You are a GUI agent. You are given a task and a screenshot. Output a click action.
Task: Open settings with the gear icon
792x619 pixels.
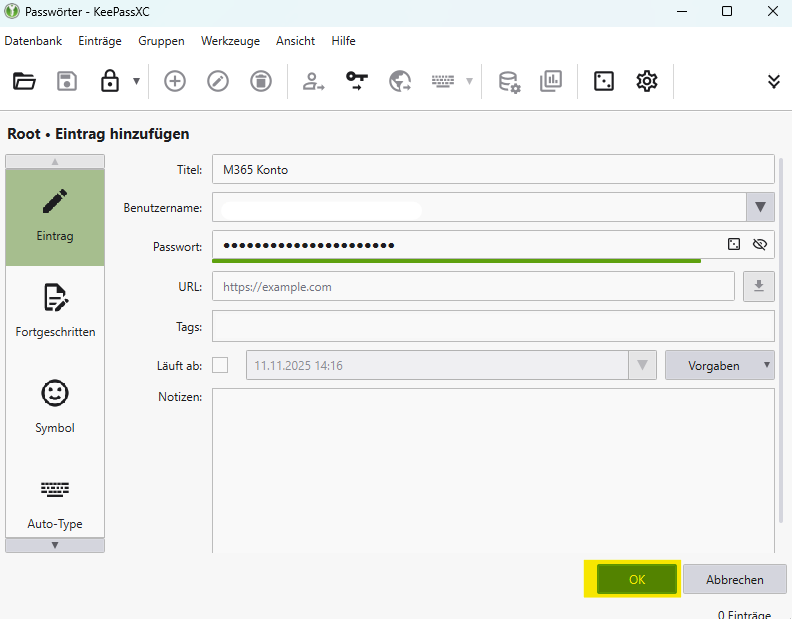click(x=647, y=81)
